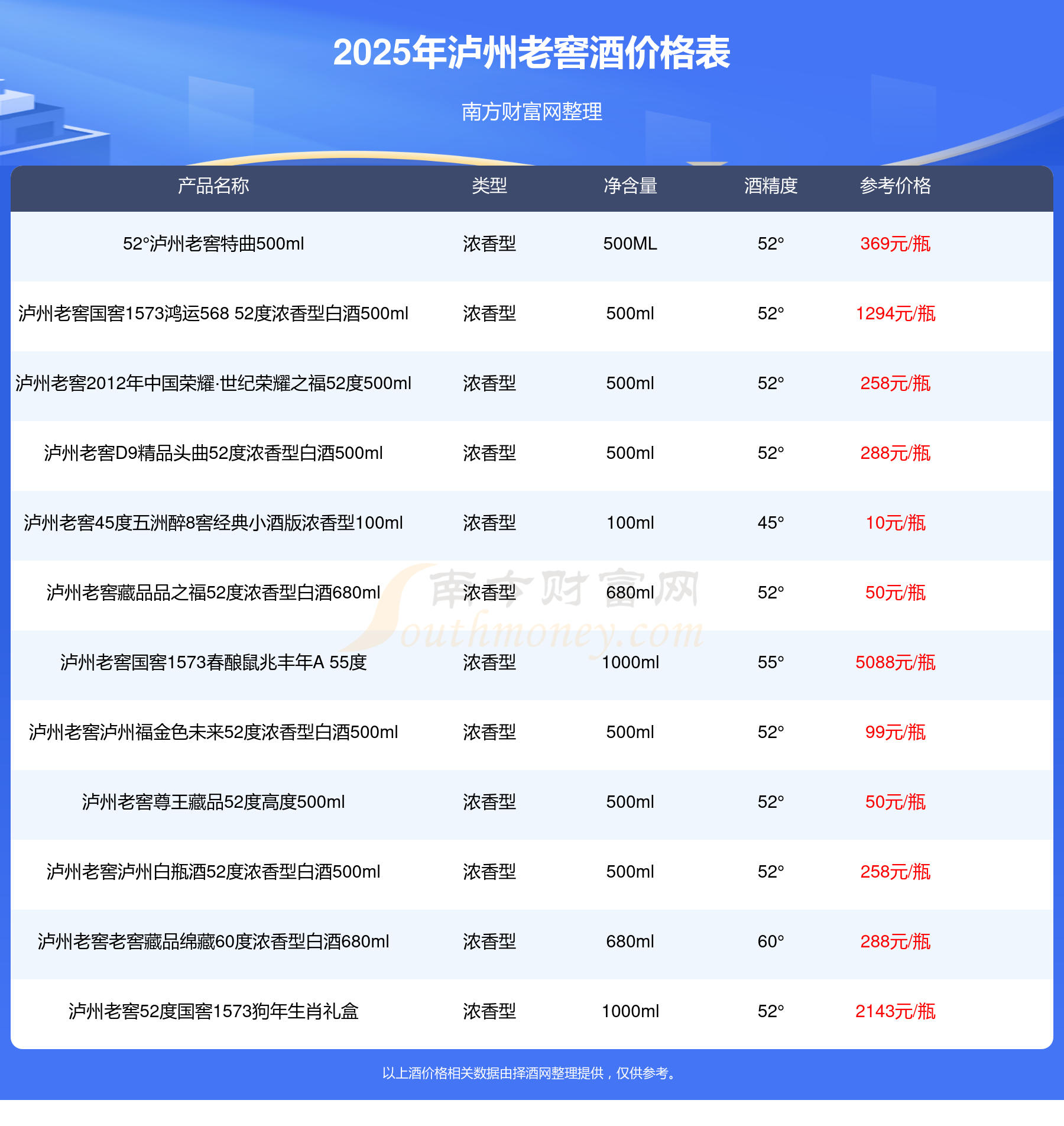Image resolution: width=1064 pixels, height=1126 pixels.
Task: Select product 2012年中国荣耀·世纪荣耀之福
Action: coord(213,383)
